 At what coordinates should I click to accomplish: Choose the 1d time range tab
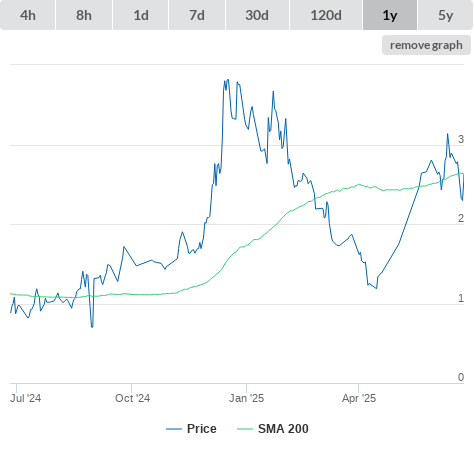141,15
